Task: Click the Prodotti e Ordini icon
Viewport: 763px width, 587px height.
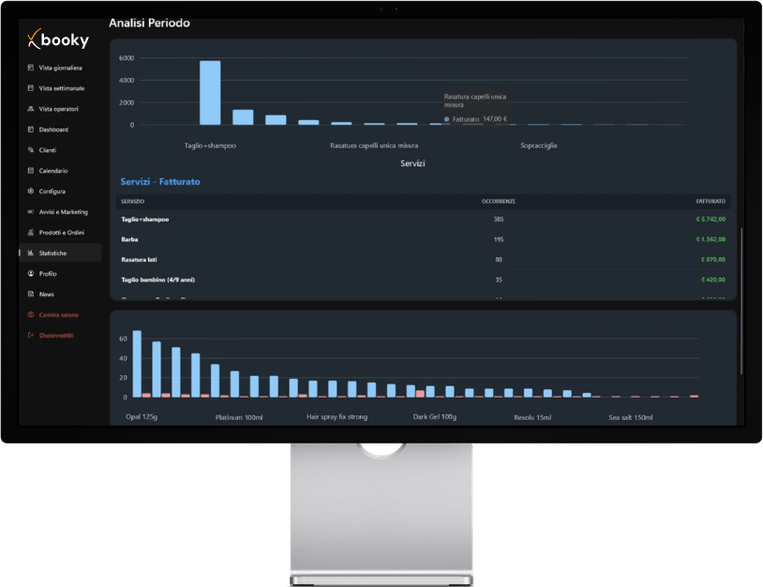Action: tap(31, 232)
